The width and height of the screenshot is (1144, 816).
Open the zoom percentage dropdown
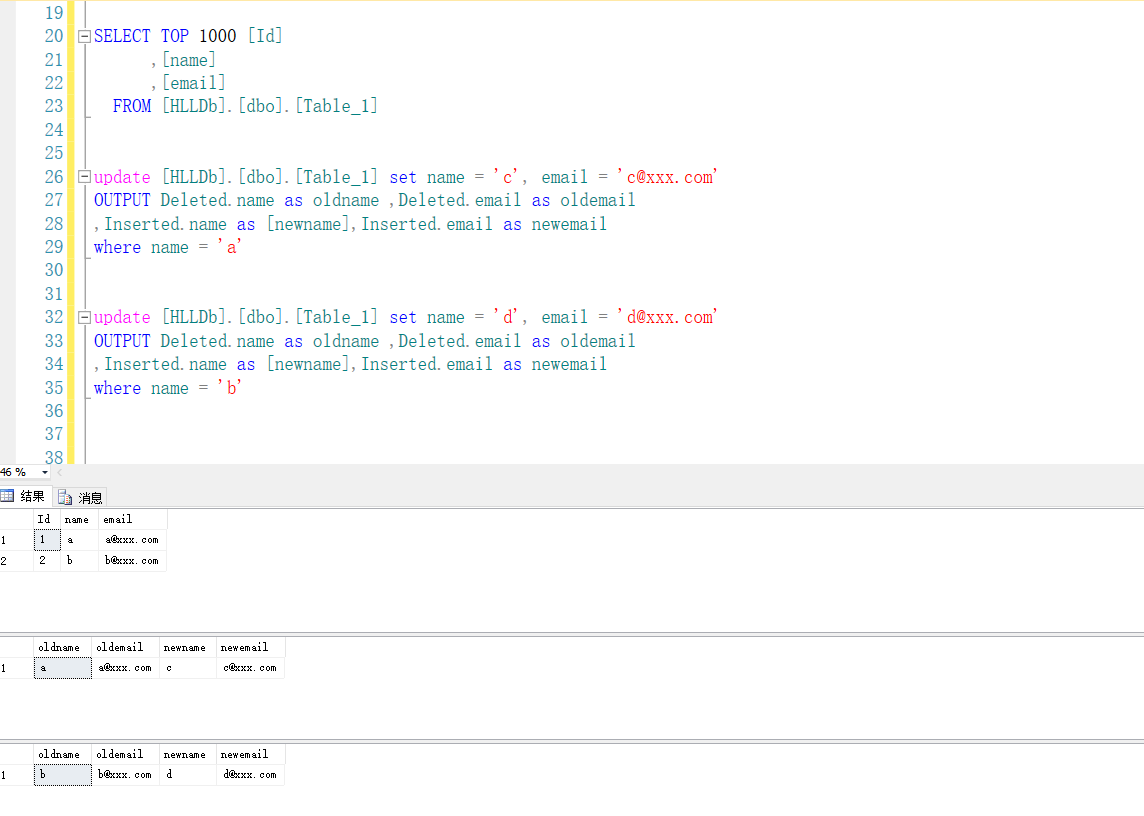[x=45, y=472]
